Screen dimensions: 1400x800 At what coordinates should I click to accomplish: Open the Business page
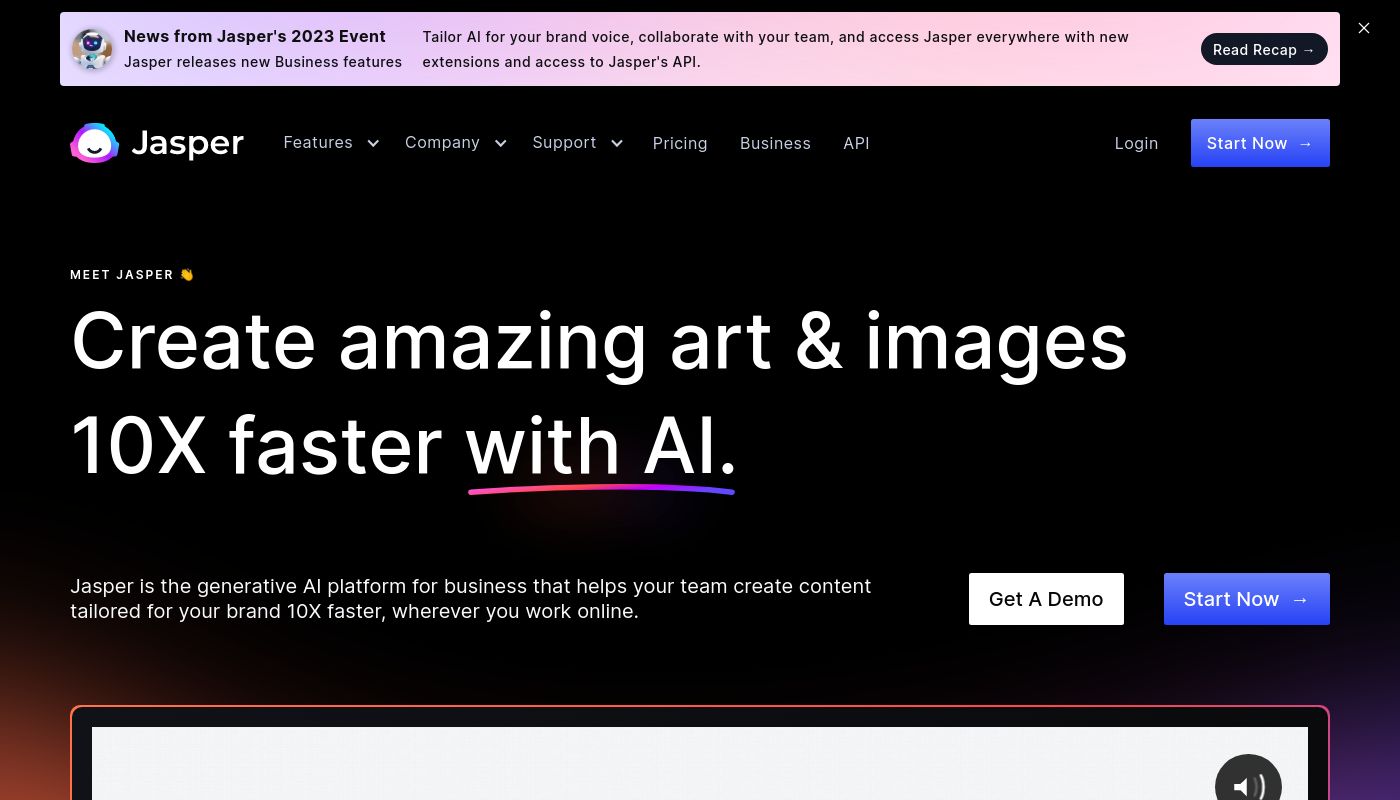point(775,143)
